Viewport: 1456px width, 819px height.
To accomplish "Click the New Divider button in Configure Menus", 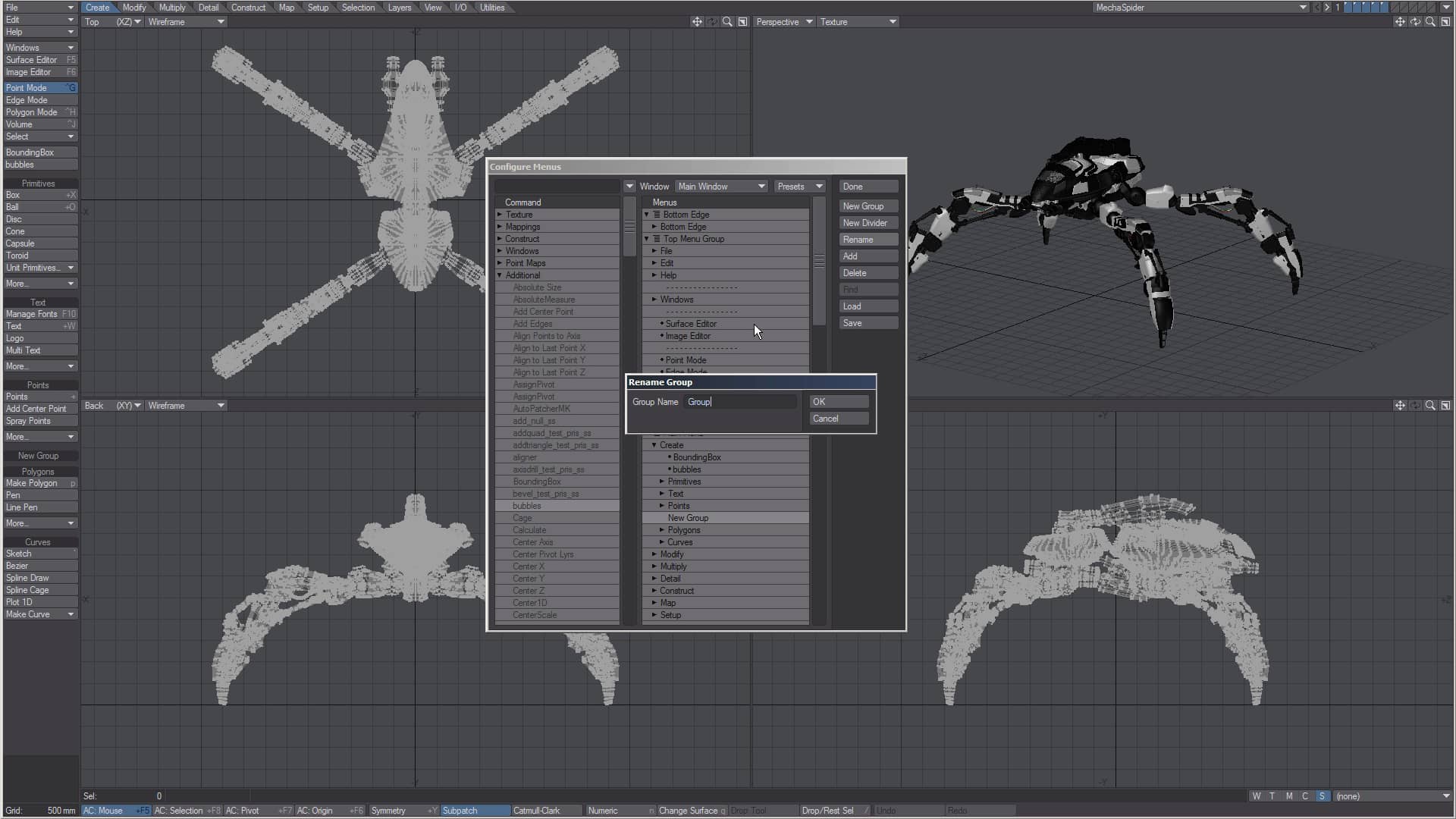I will pyautogui.click(x=867, y=222).
